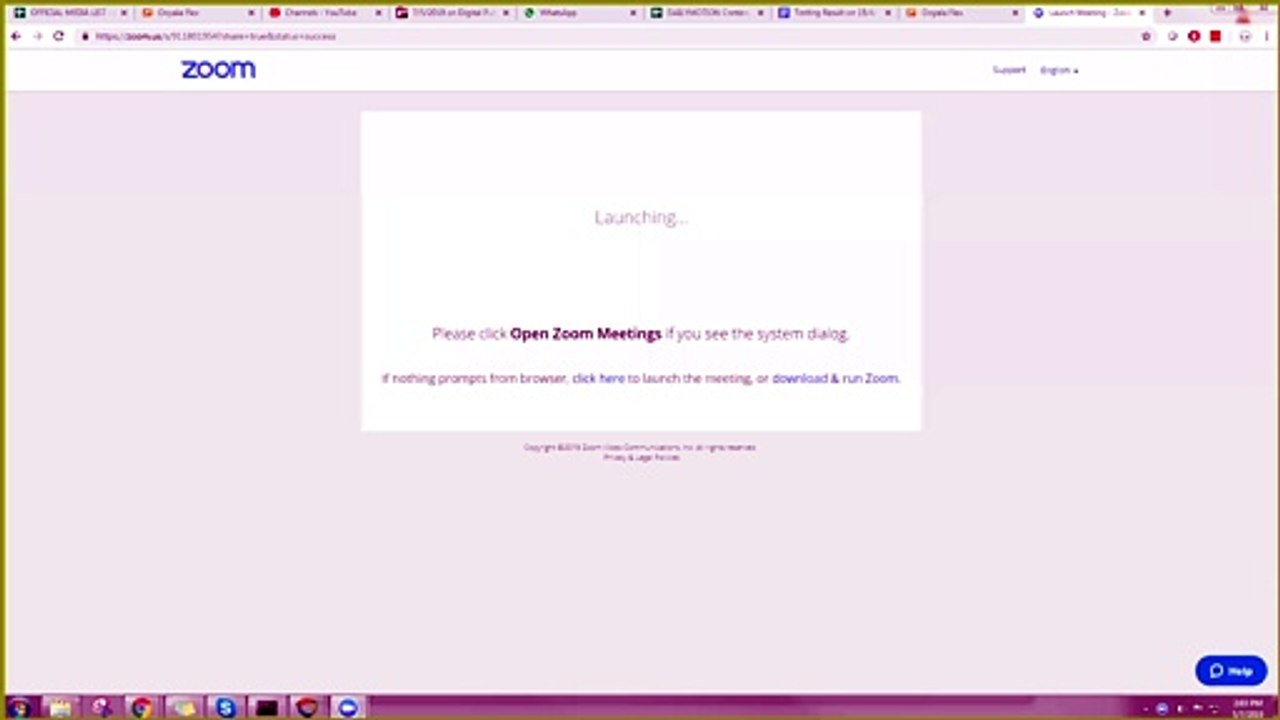
Task: Open the Zoom app icon in the taskbar
Action: (348, 708)
